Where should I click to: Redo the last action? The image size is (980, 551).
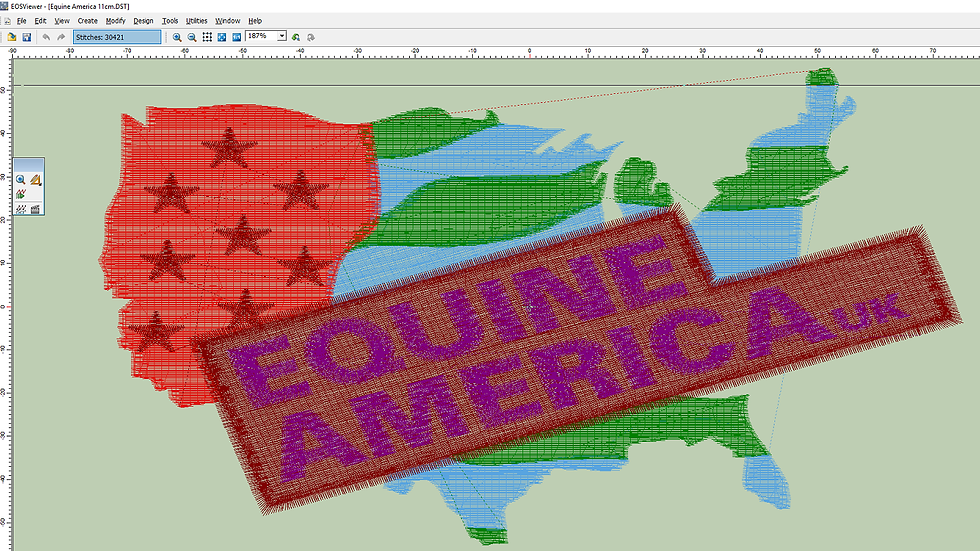pyautogui.click(x=61, y=37)
